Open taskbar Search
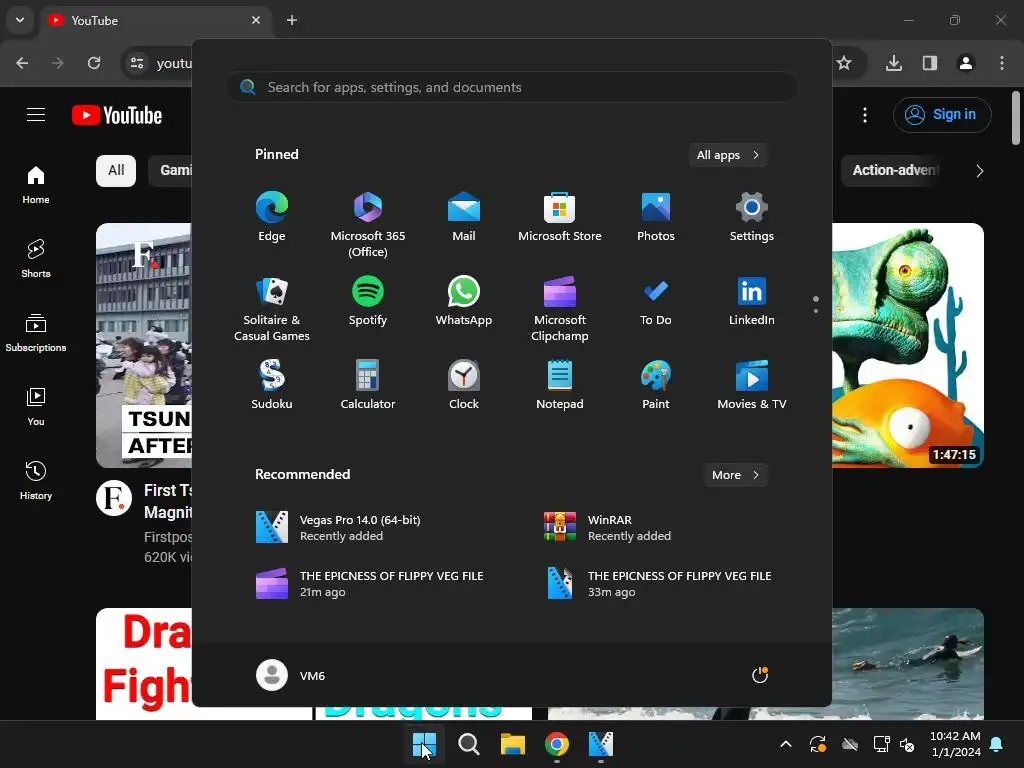The image size is (1024, 768). pyautogui.click(x=468, y=744)
